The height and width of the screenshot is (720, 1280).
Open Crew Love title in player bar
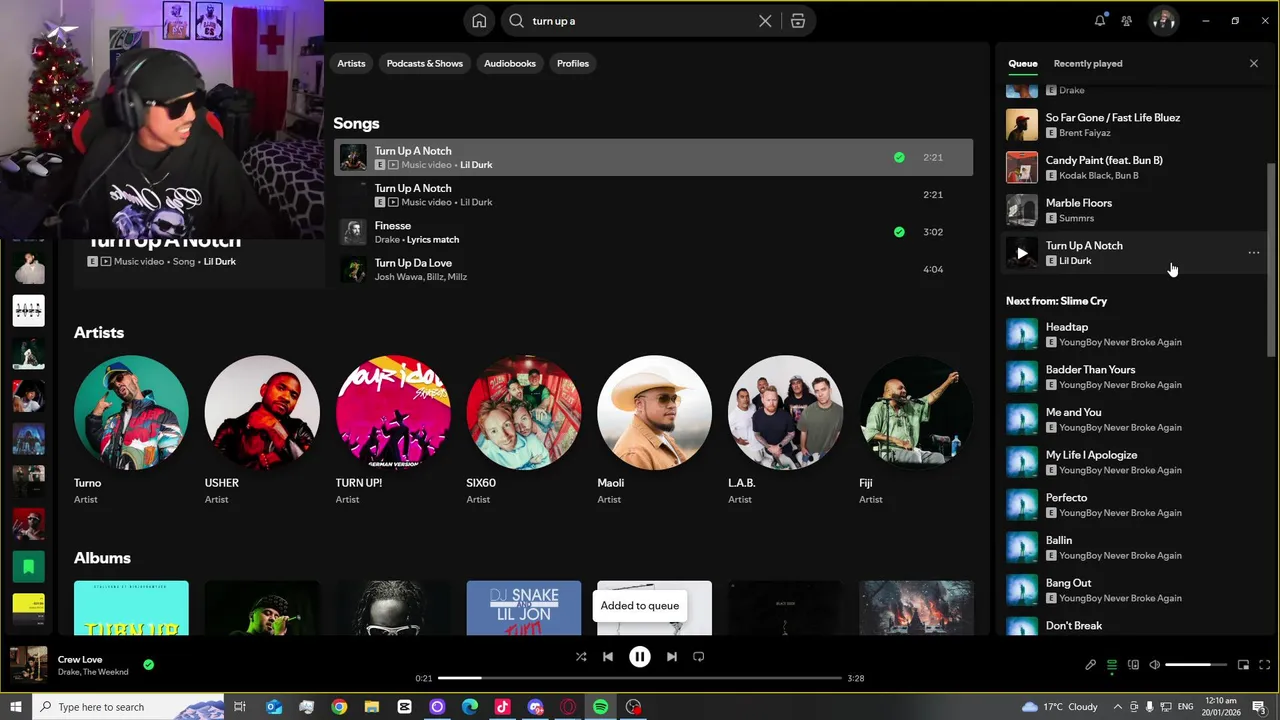tap(80, 659)
